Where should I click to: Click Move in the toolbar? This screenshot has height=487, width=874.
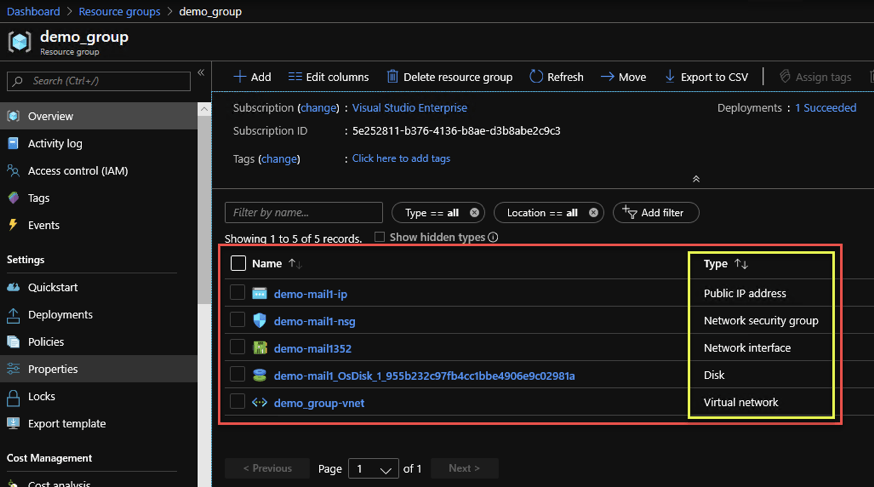(623, 77)
